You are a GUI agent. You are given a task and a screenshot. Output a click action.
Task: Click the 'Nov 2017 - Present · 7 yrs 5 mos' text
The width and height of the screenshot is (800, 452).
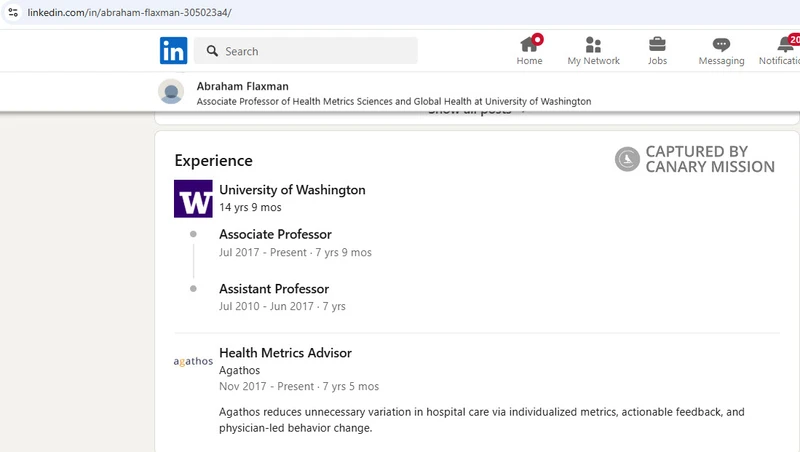(x=299, y=386)
